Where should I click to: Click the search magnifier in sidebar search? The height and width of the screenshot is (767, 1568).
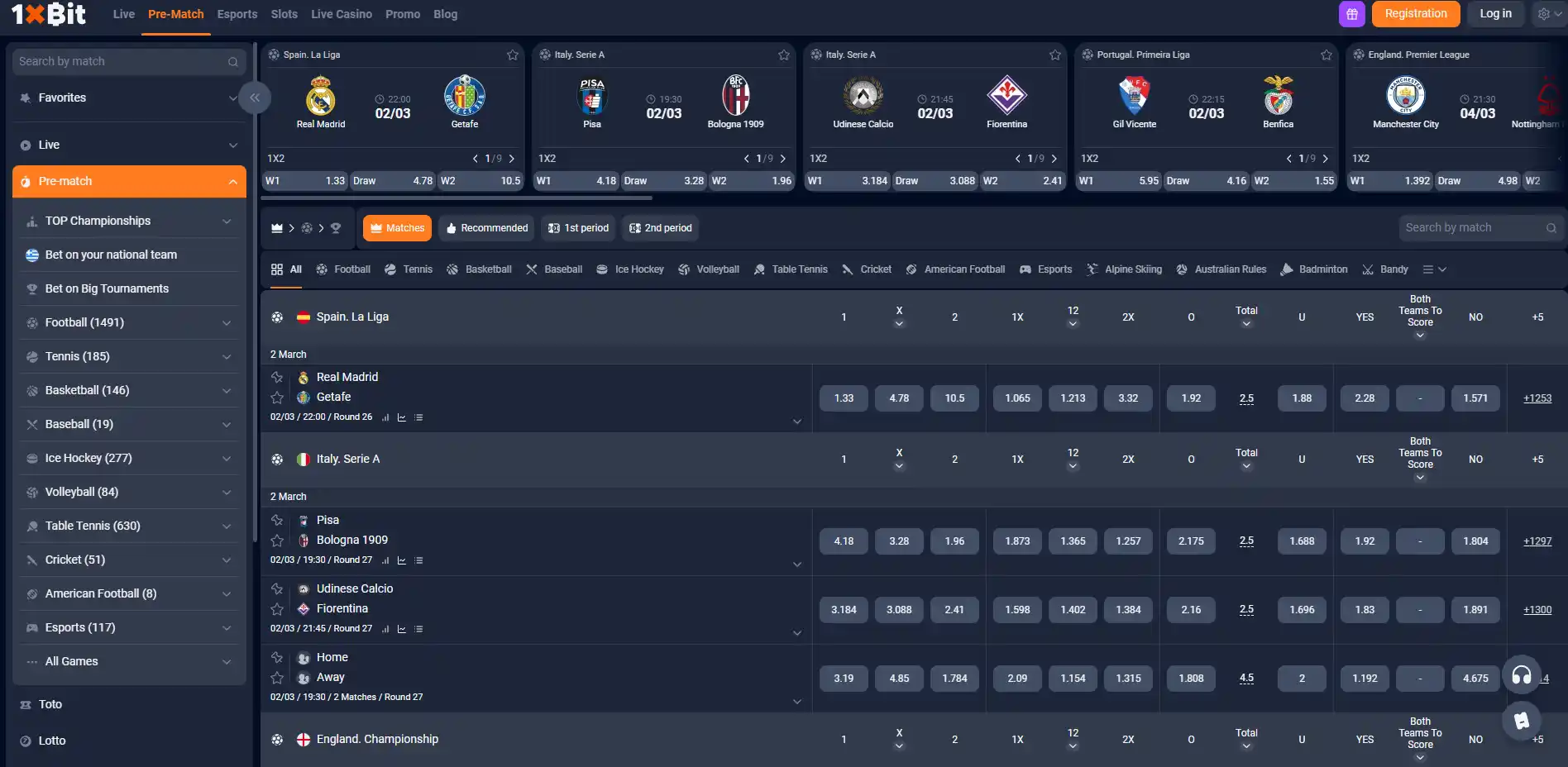coord(233,62)
